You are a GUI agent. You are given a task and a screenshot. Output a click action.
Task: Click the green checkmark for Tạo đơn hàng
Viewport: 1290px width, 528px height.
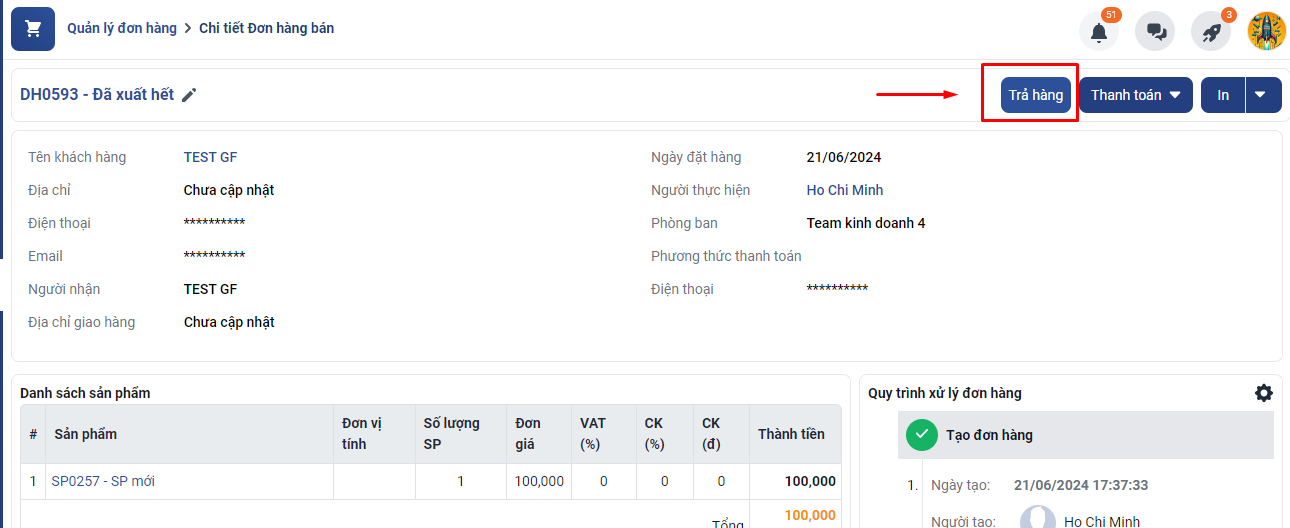(x=921, y=435)
